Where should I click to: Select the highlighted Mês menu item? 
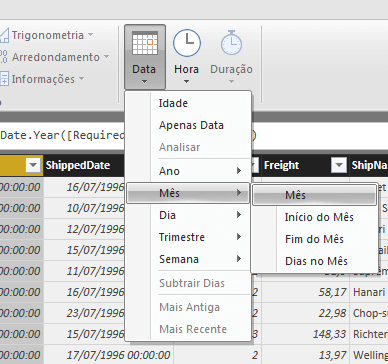(x=188, y=193)
